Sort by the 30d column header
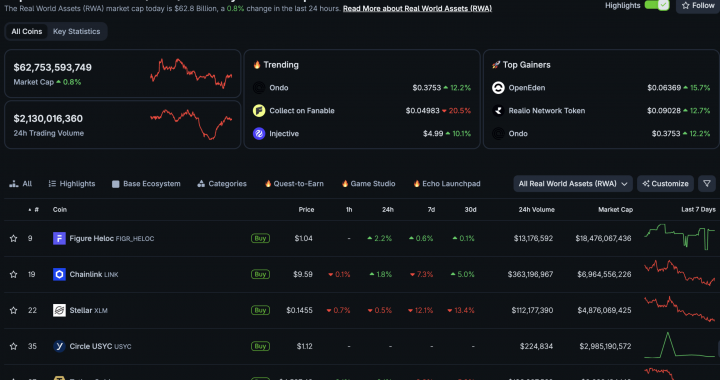The image size is (720, 380). pyautogui.click(x=470, y=209)
